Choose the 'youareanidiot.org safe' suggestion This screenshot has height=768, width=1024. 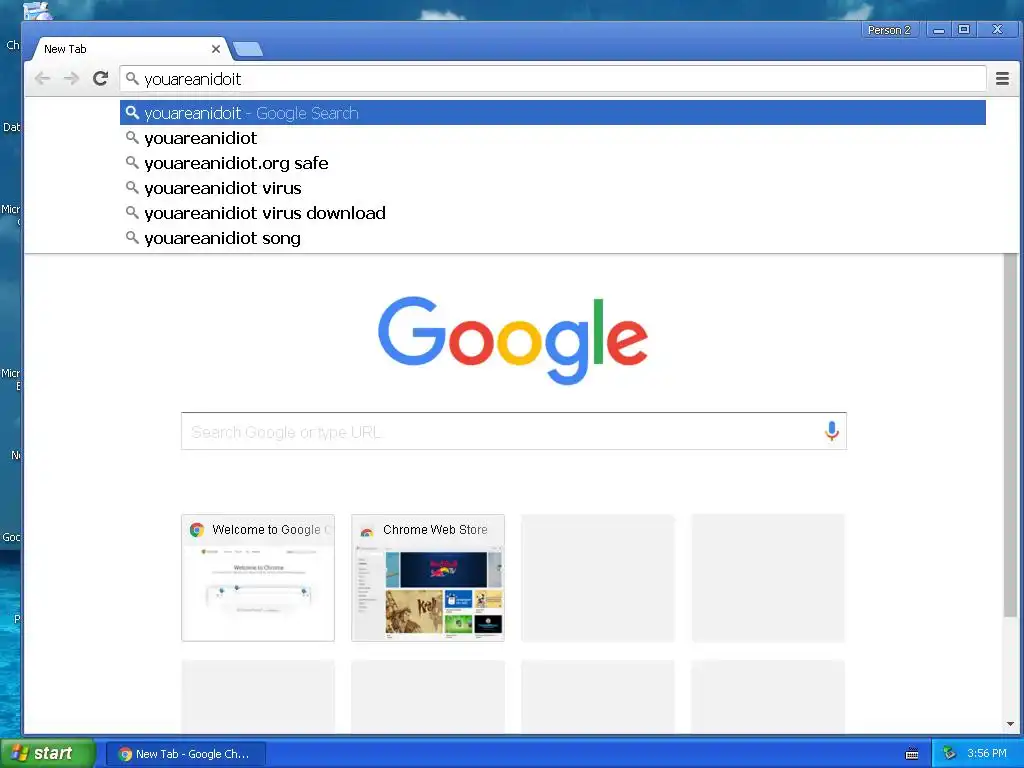click(x=552, y=163)
